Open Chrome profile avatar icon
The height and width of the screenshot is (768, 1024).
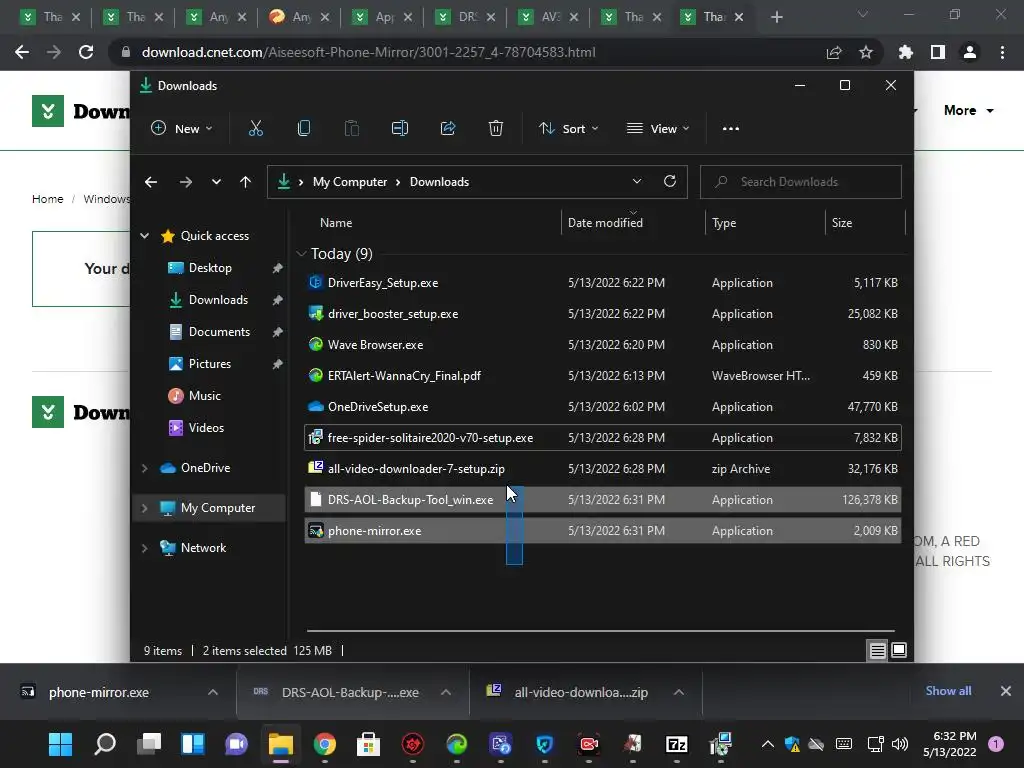[x=970, y=52]
